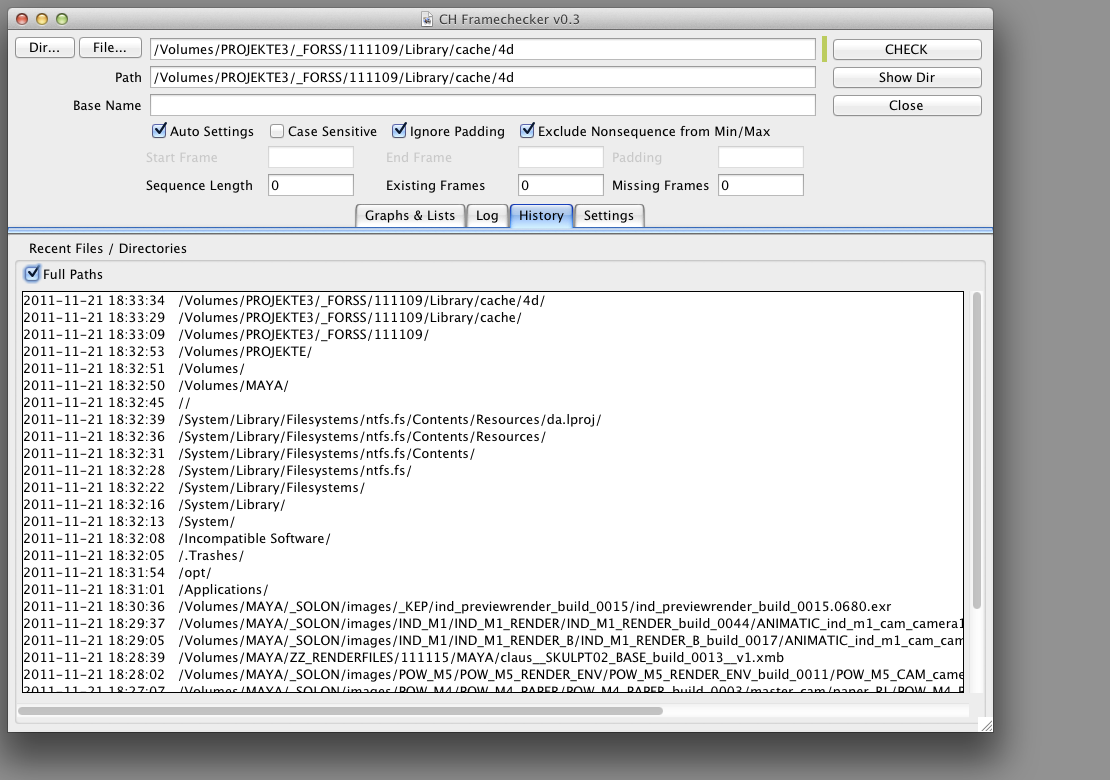Select history entry /Volumes/ at 18:32:51
The width and height of the screenshot is (1110, 780).
point(493,369)
